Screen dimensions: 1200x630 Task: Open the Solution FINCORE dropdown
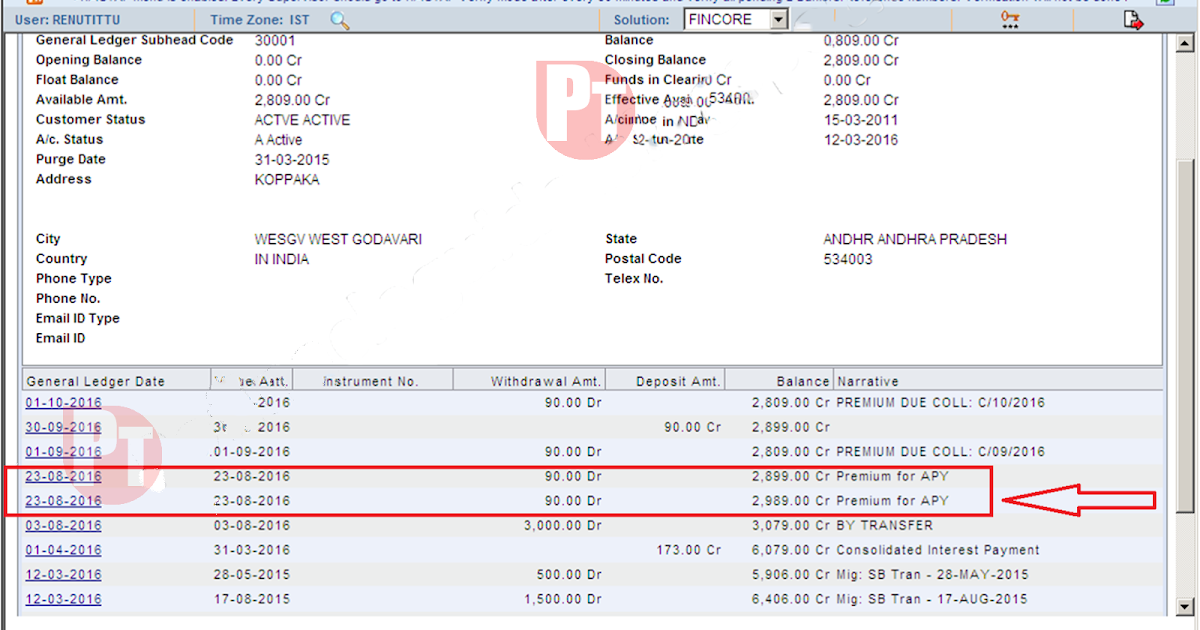(x=780, y=19)
